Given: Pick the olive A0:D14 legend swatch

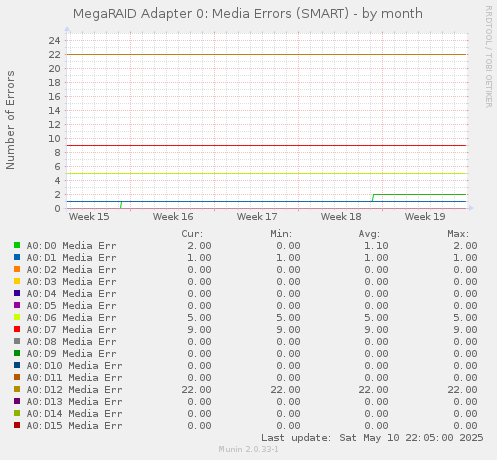Looking at the screenshot, I should coord(17,413).
